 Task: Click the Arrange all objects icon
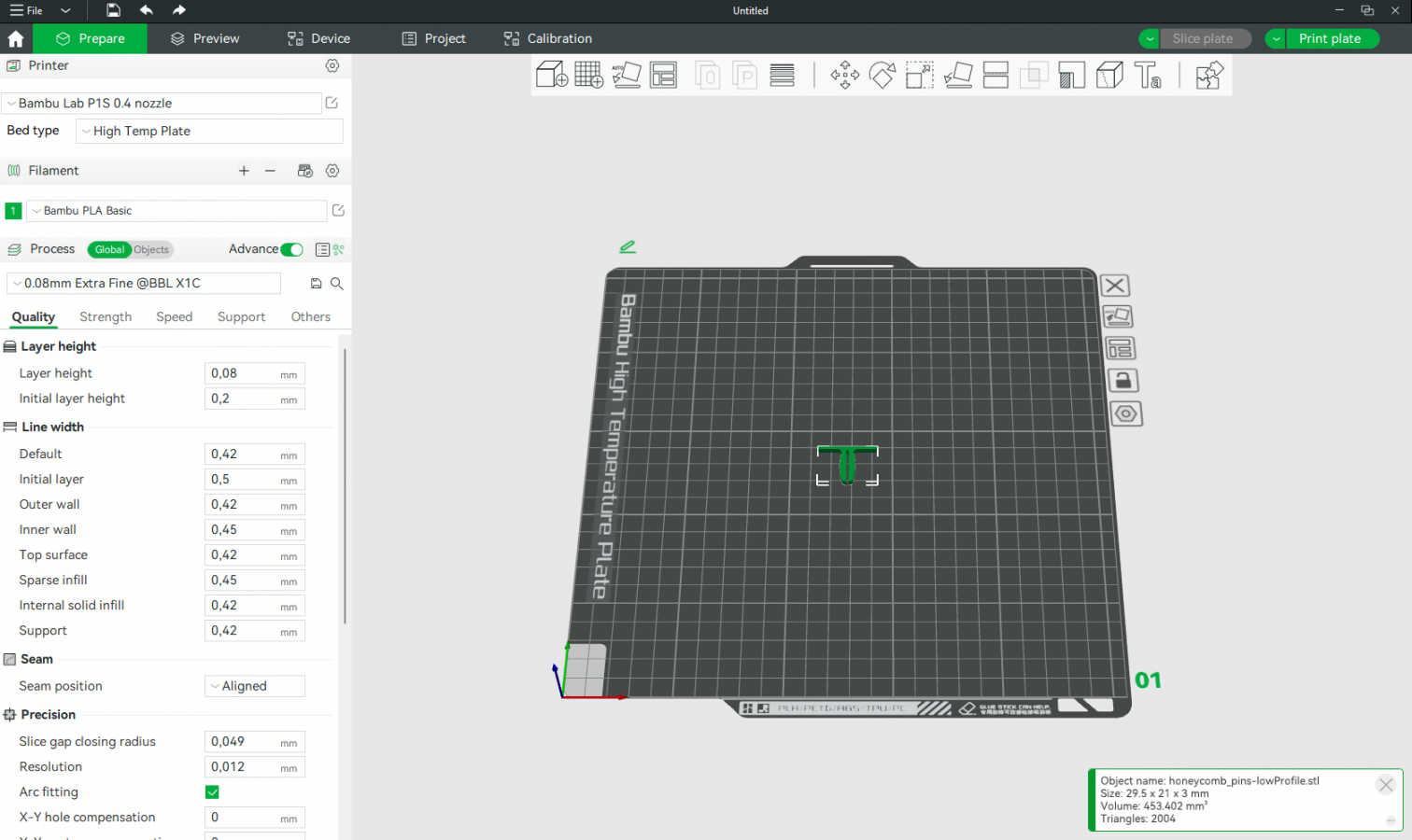pyautogui.click(x=663, y=75)
